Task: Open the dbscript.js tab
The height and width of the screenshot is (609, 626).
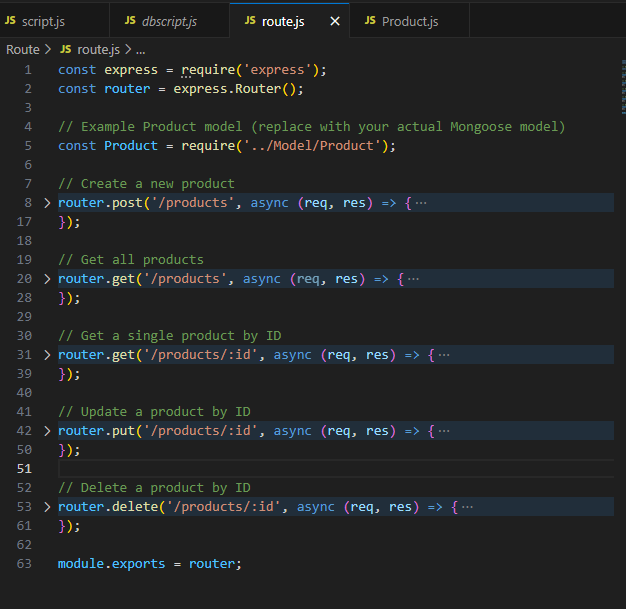Action: (170, 21)
